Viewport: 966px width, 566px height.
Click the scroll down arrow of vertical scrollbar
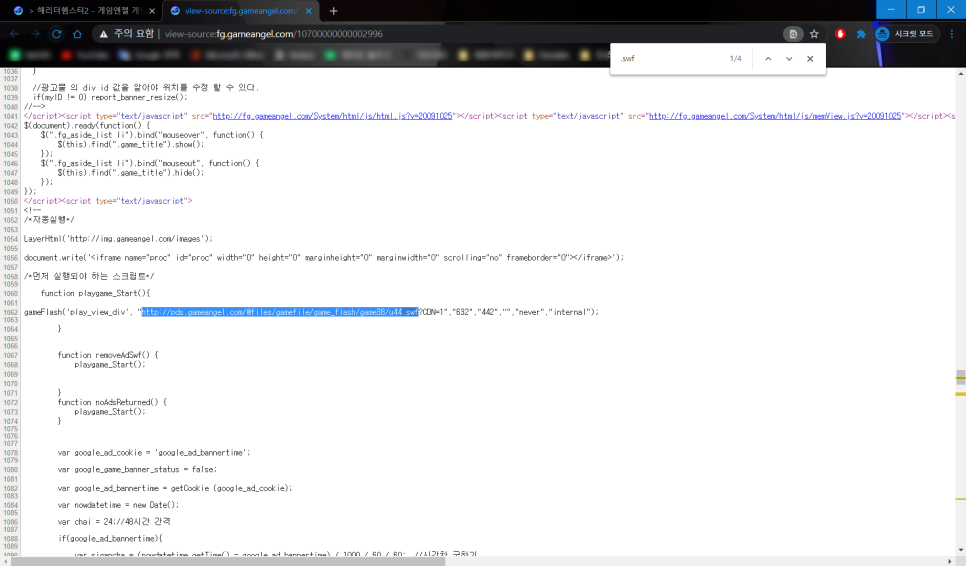pyautogui.click(x=960, y=550)
